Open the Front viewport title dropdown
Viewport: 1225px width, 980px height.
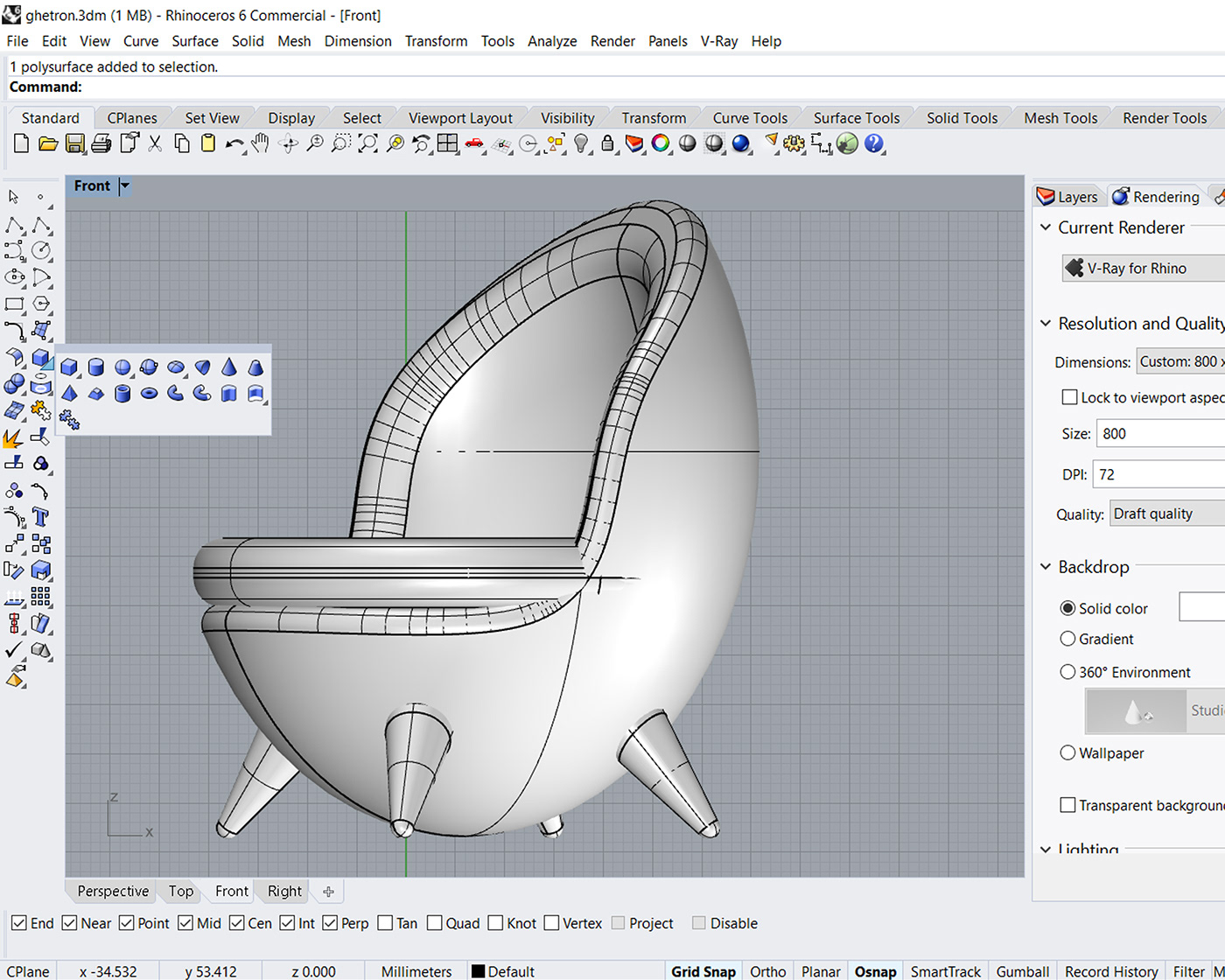[x=123, y=185]
